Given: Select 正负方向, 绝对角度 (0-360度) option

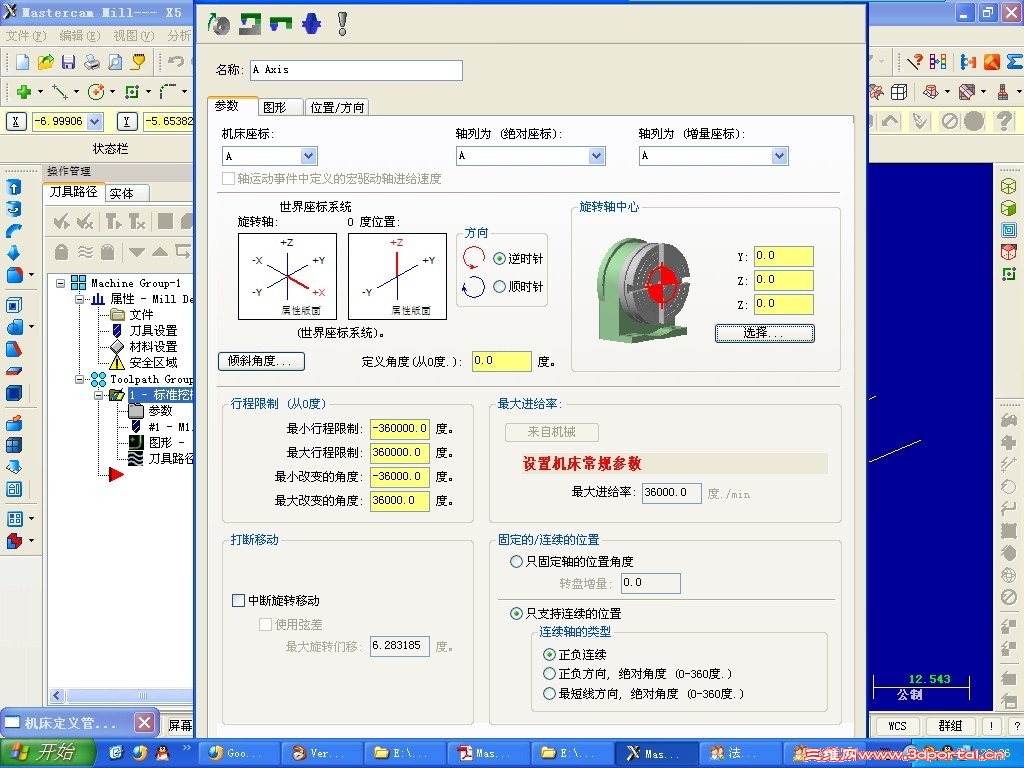Looking at the screenshot, I should [549, 673].
